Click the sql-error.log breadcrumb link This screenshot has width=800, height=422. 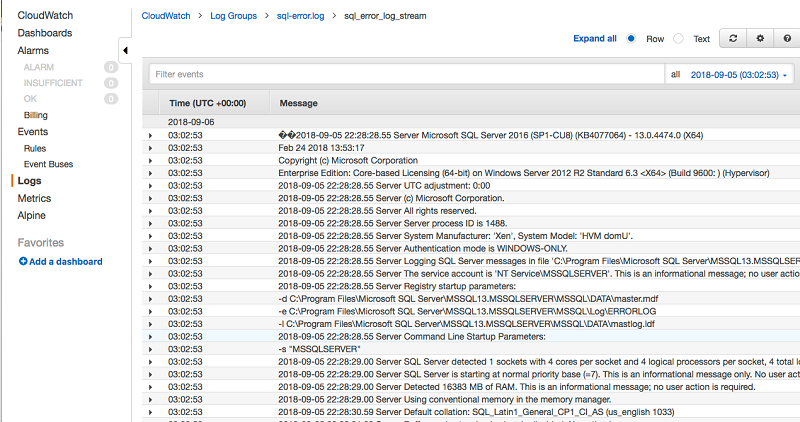[x=301, y=16]
